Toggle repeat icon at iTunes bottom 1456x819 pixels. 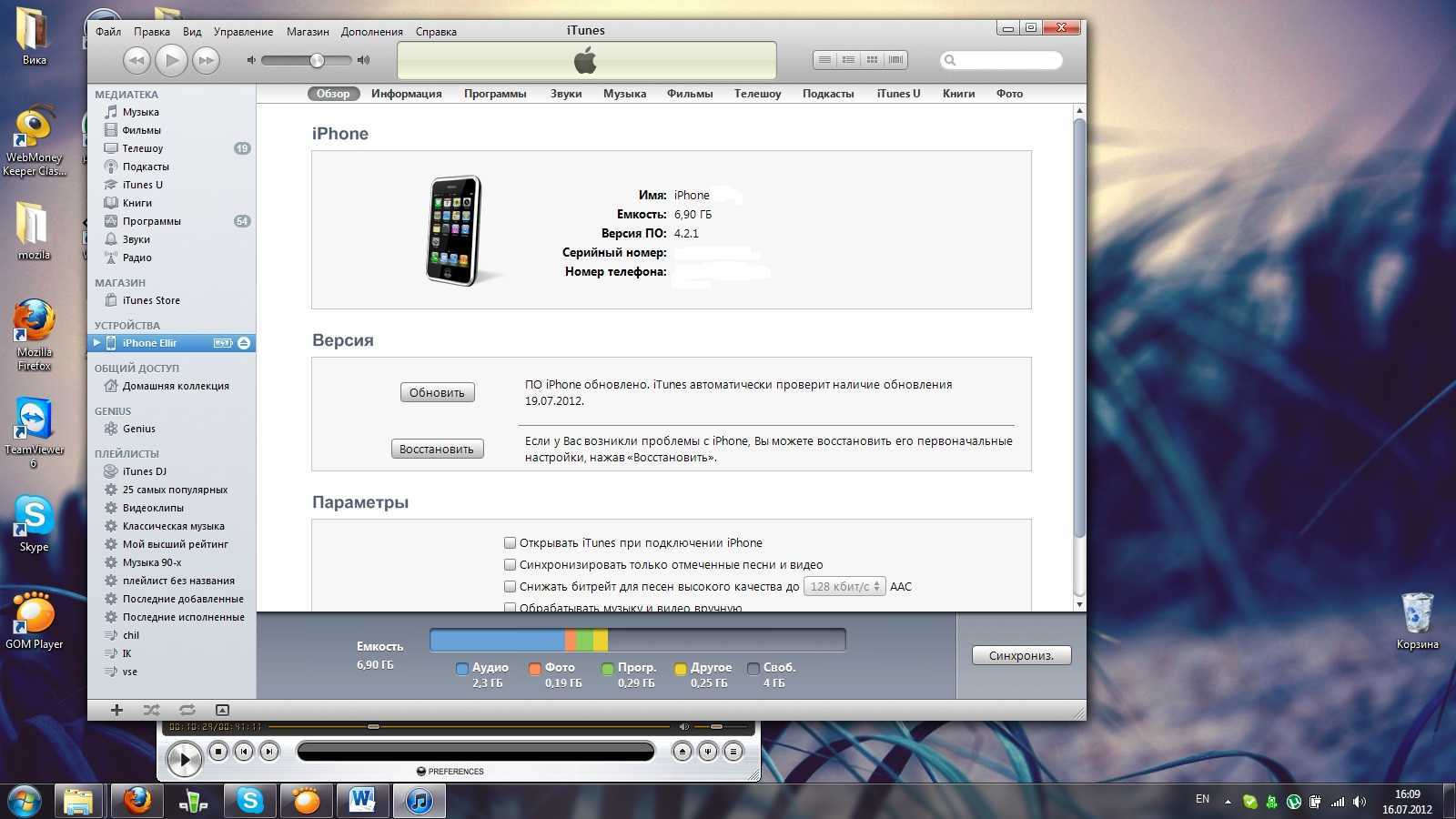coord(187,710)
